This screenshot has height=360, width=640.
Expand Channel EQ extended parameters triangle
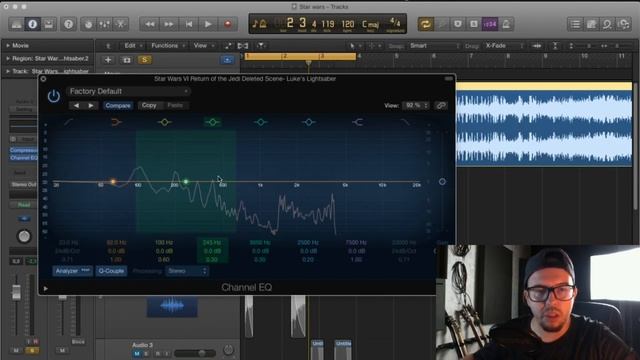(46, 289)
